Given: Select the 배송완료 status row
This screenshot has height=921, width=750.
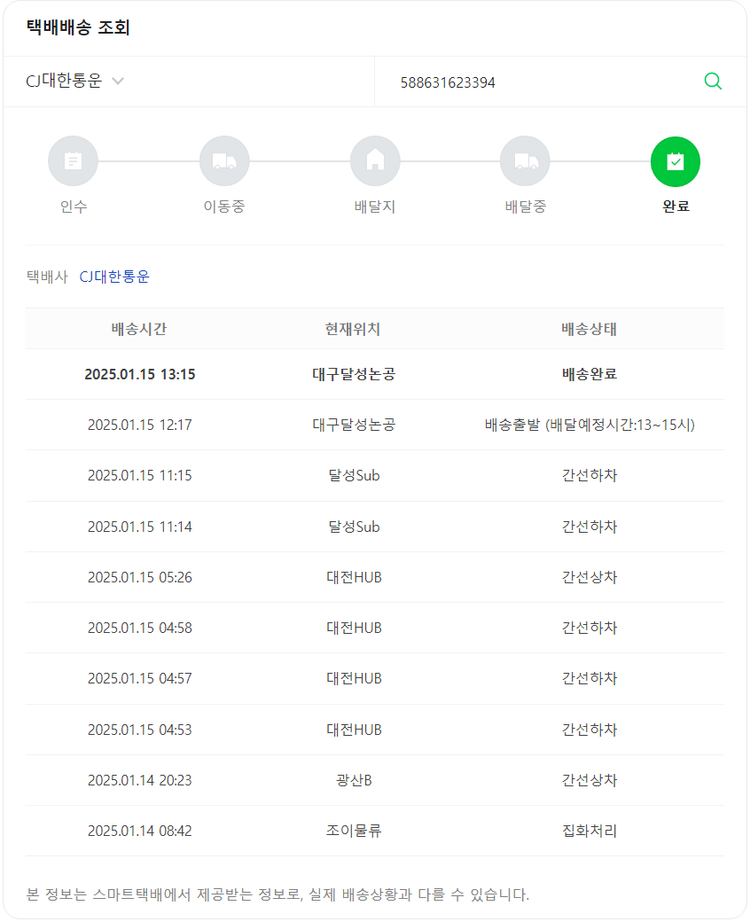Looking at the screenshot, I should (x=375, y=374).
